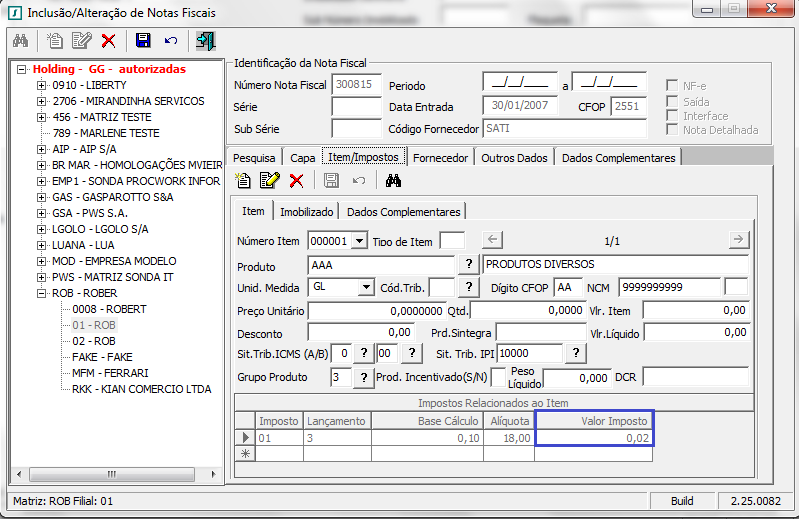
Task: Open the Imobilizado sub-tab
Action: coord(306,212)
